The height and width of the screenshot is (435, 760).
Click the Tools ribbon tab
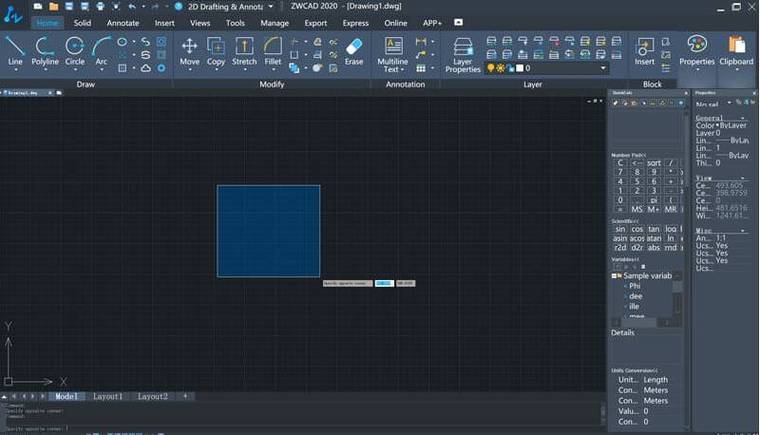coord(235,23)
